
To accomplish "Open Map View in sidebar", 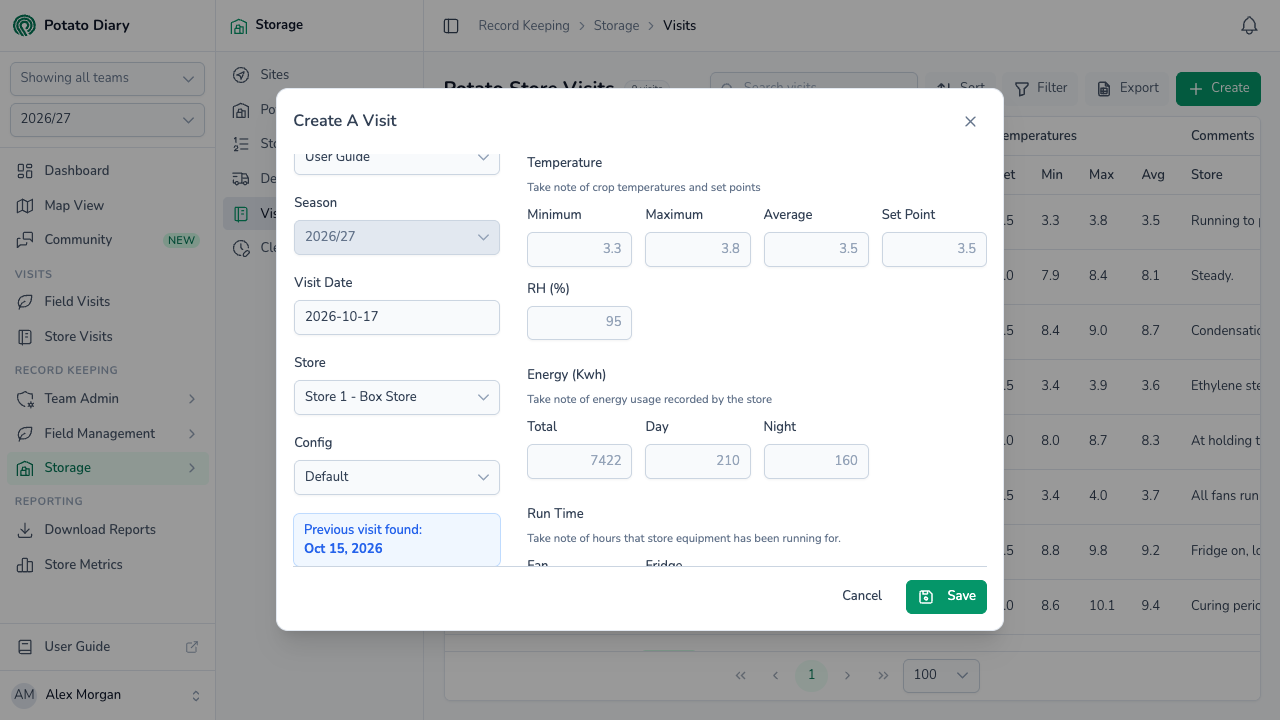I will (108, 206).
